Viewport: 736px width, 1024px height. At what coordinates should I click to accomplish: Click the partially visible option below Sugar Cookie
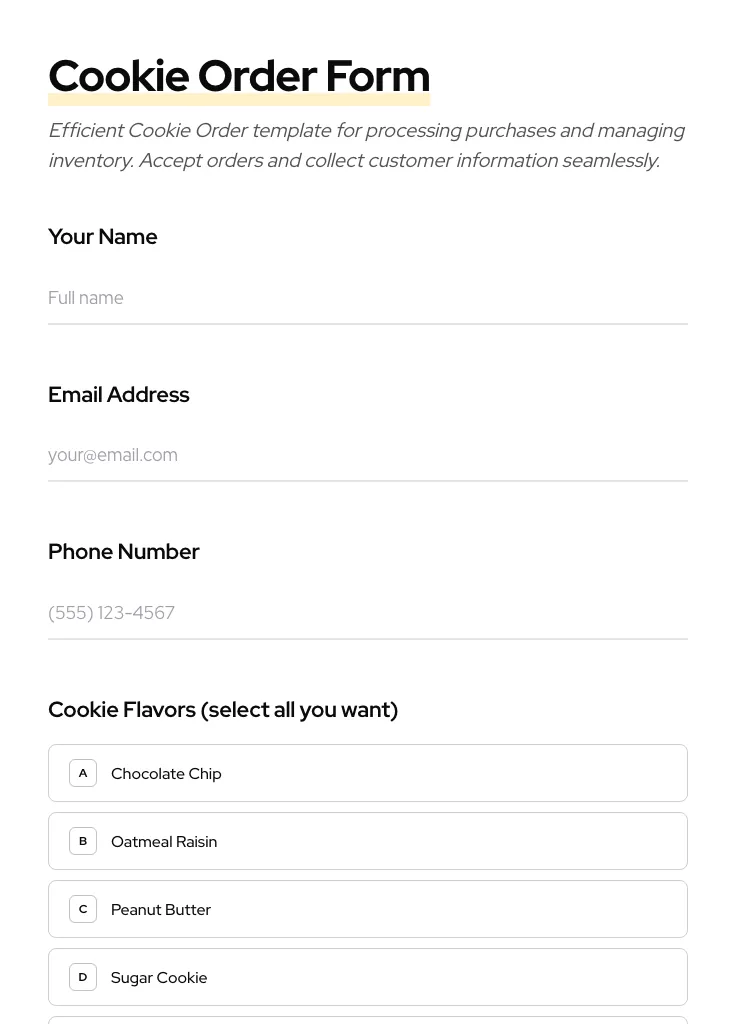point(368,1020)
